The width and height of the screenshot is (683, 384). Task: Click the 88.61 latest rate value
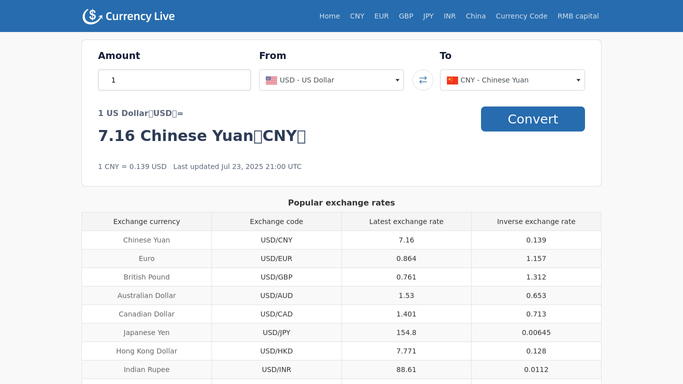[x=406, y=370]
